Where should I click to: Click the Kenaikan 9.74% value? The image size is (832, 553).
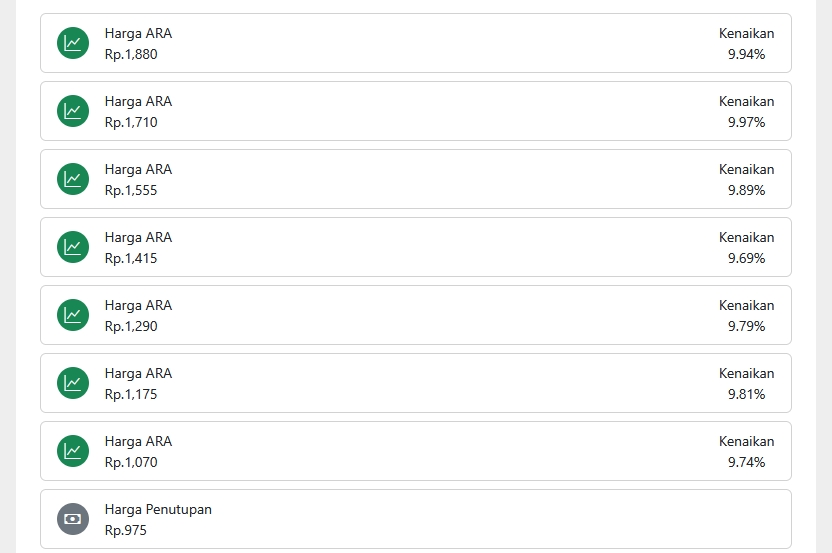point(747,462)
